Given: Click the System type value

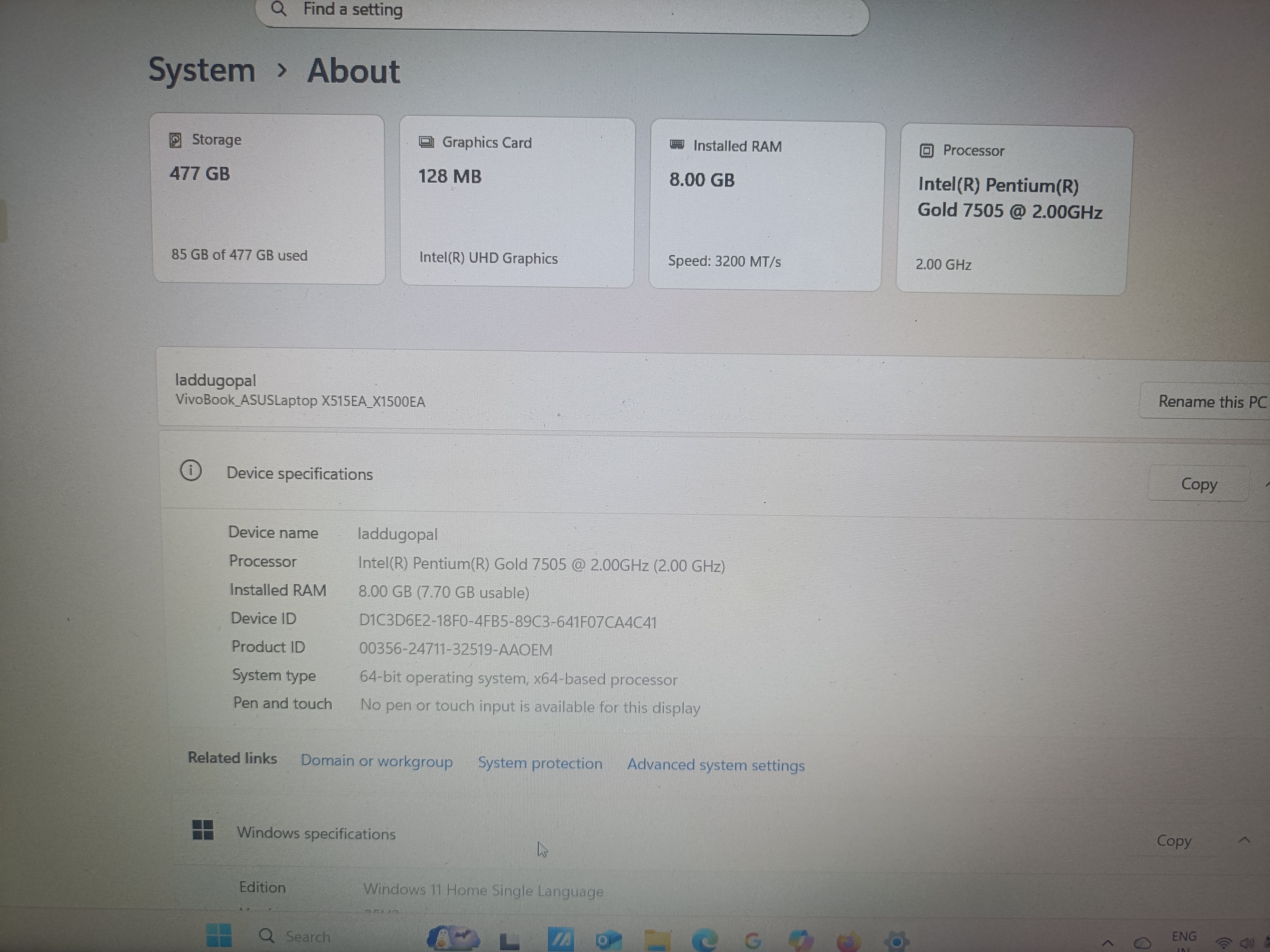Looking at the screenshot, I should [519, 678].
